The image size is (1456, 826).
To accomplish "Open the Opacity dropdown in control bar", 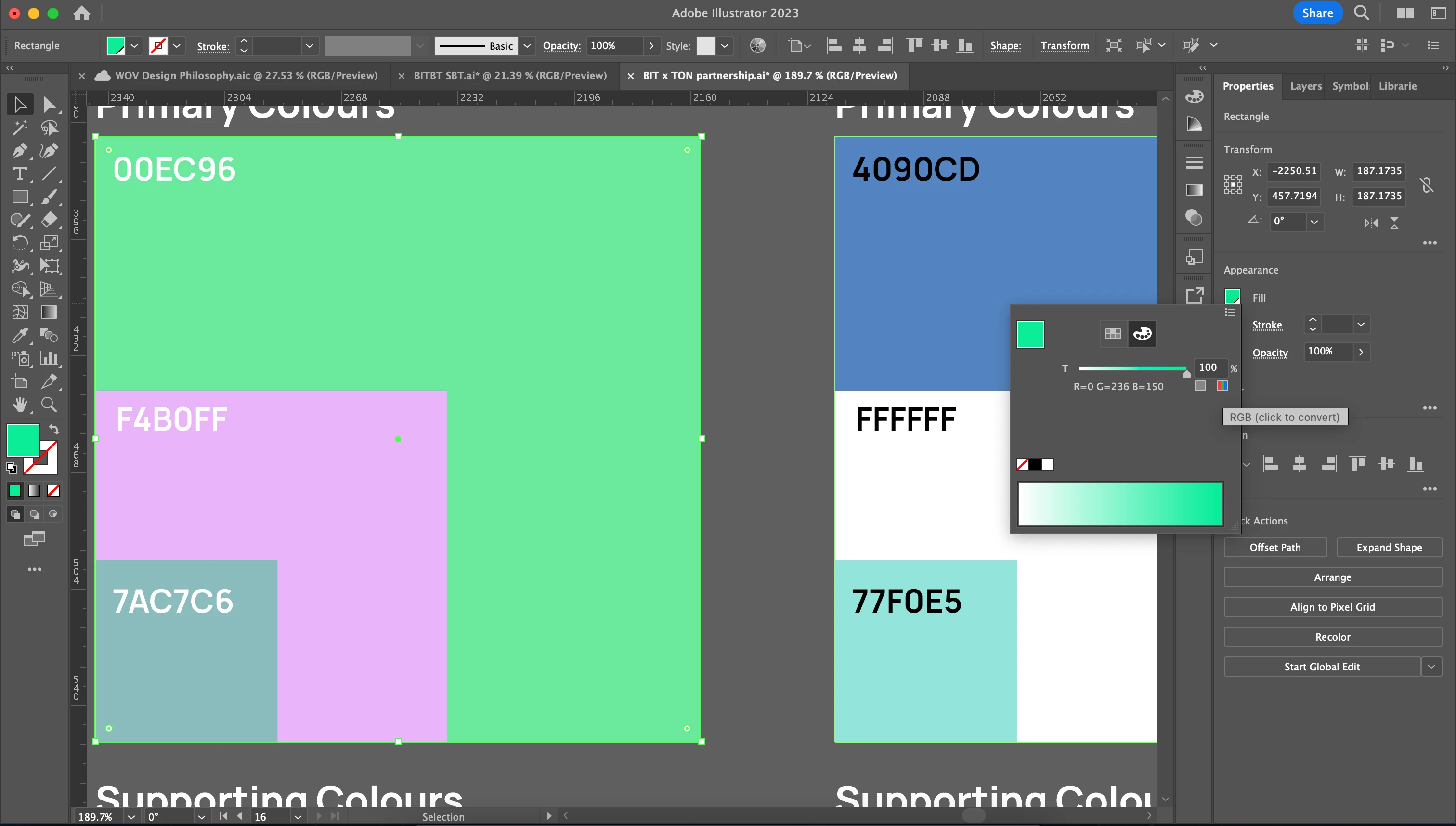I will (651, 45).
